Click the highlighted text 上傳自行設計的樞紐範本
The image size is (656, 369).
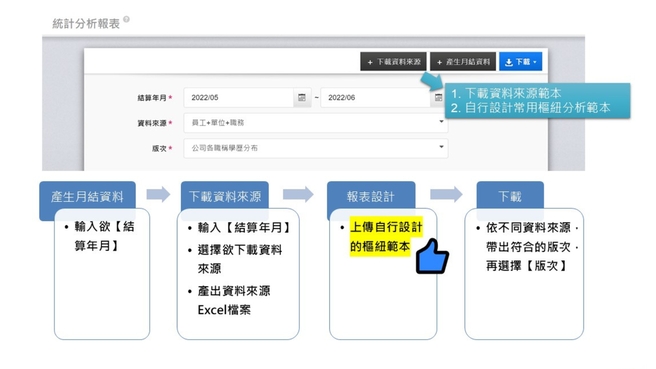tap(386, 236)
